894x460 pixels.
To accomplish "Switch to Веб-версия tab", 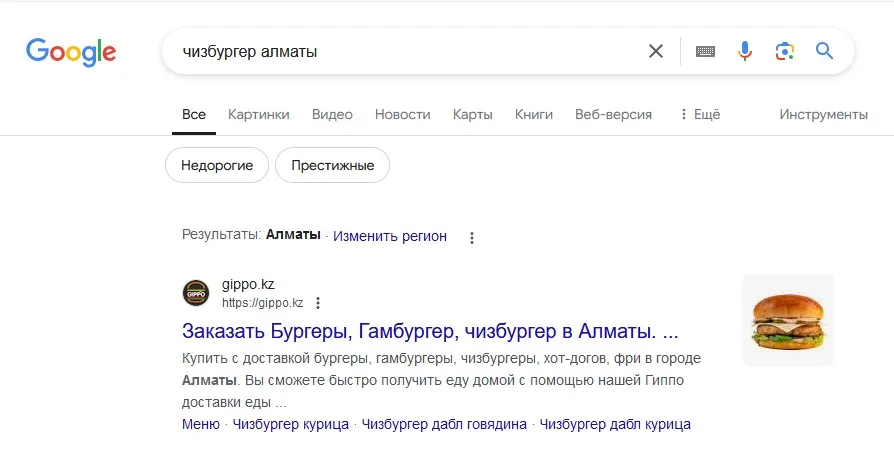I will 613,115.
